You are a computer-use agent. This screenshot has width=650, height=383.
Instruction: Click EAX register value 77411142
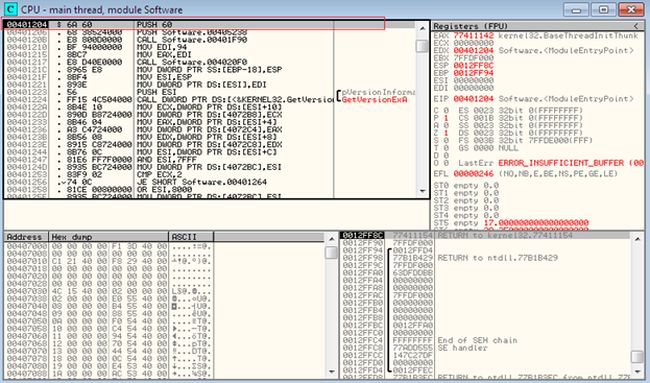[x=473, y=36]
